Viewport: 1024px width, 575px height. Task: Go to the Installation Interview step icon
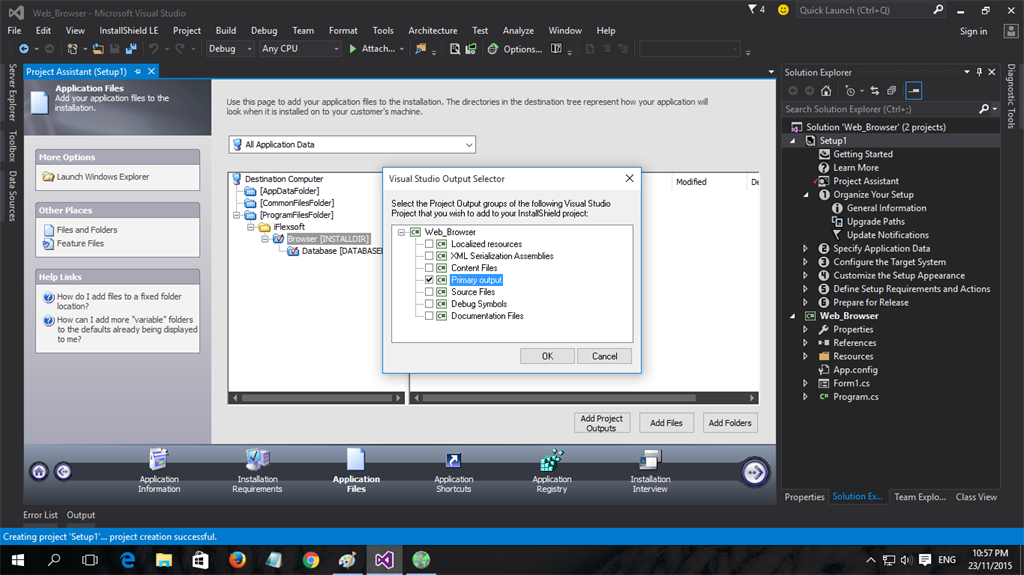point(650,459)
